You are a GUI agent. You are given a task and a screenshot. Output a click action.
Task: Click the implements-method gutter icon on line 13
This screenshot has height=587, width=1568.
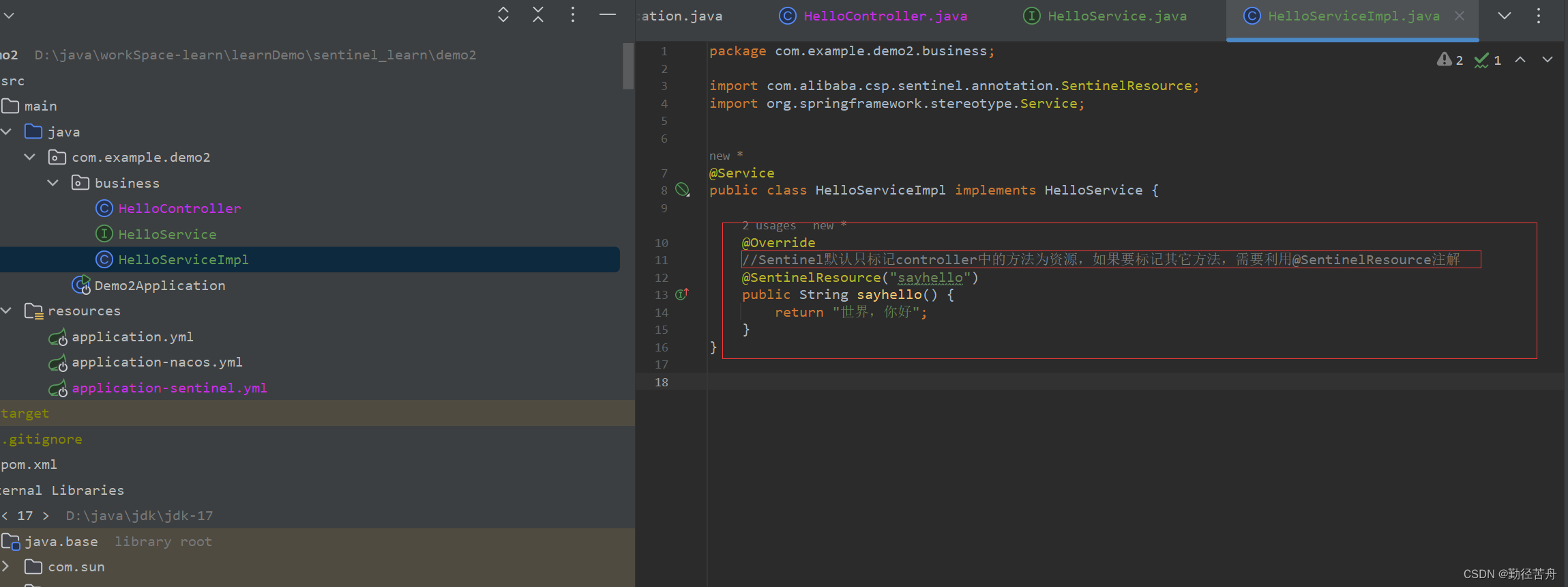[x=682, y=294]
